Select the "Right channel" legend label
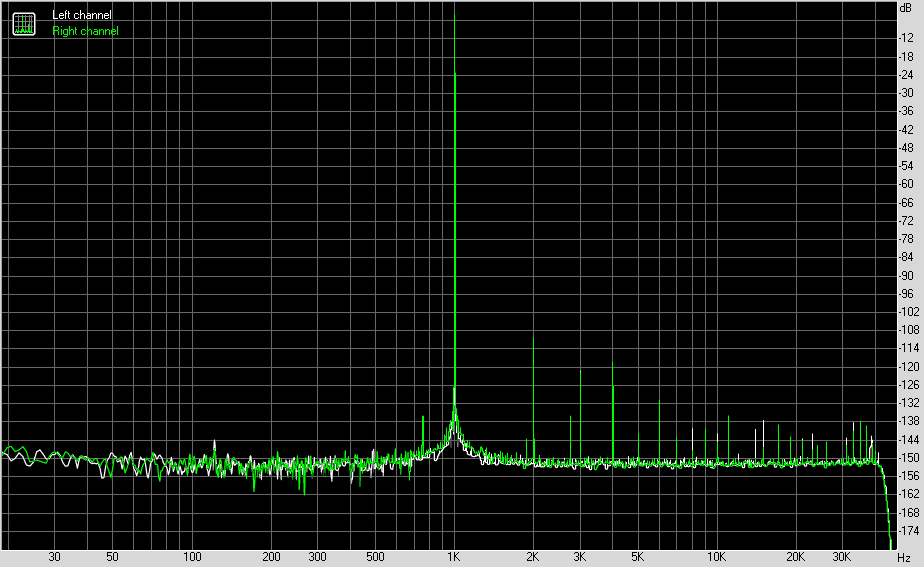This screenshot has width=924, height=567. click(85, 31)
